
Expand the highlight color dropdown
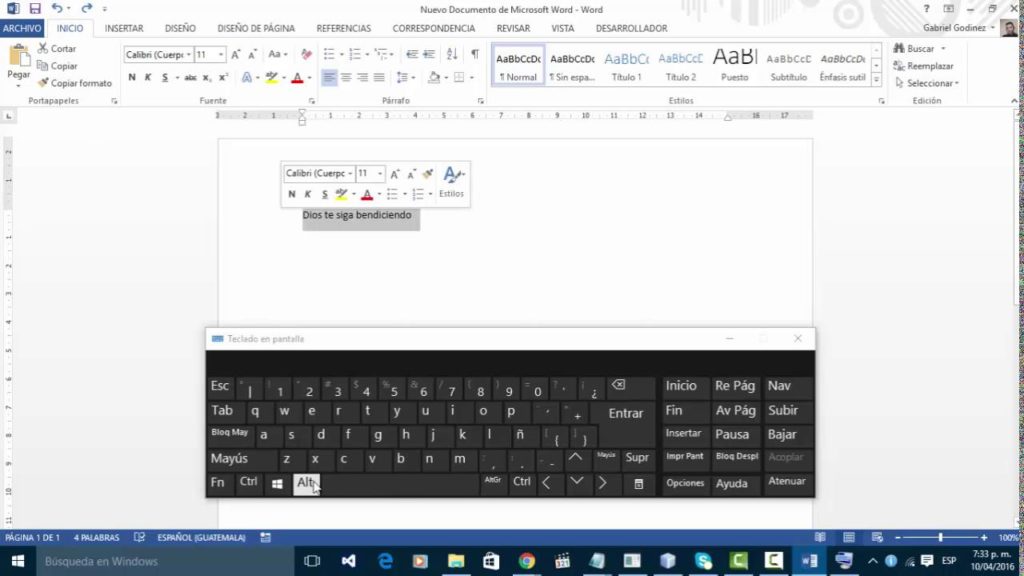pyautogui.click(x=282, y=77)
